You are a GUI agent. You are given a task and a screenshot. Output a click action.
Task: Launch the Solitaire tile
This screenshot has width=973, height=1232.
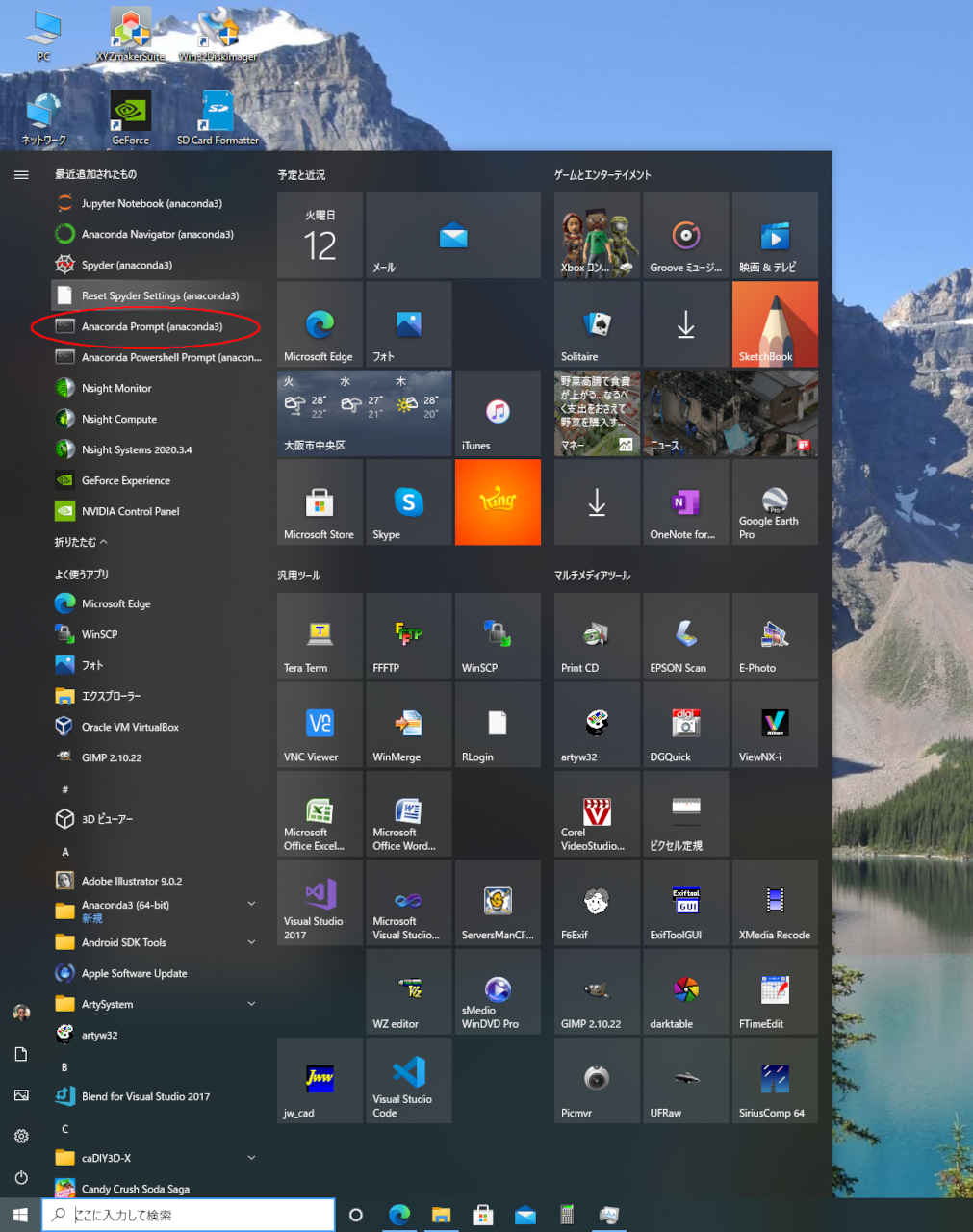tap(598, 324)
